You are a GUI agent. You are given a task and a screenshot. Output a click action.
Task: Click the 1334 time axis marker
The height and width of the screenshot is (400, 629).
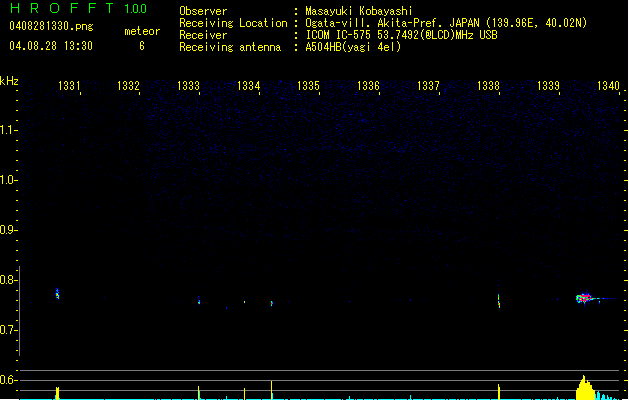click(249, 85)
